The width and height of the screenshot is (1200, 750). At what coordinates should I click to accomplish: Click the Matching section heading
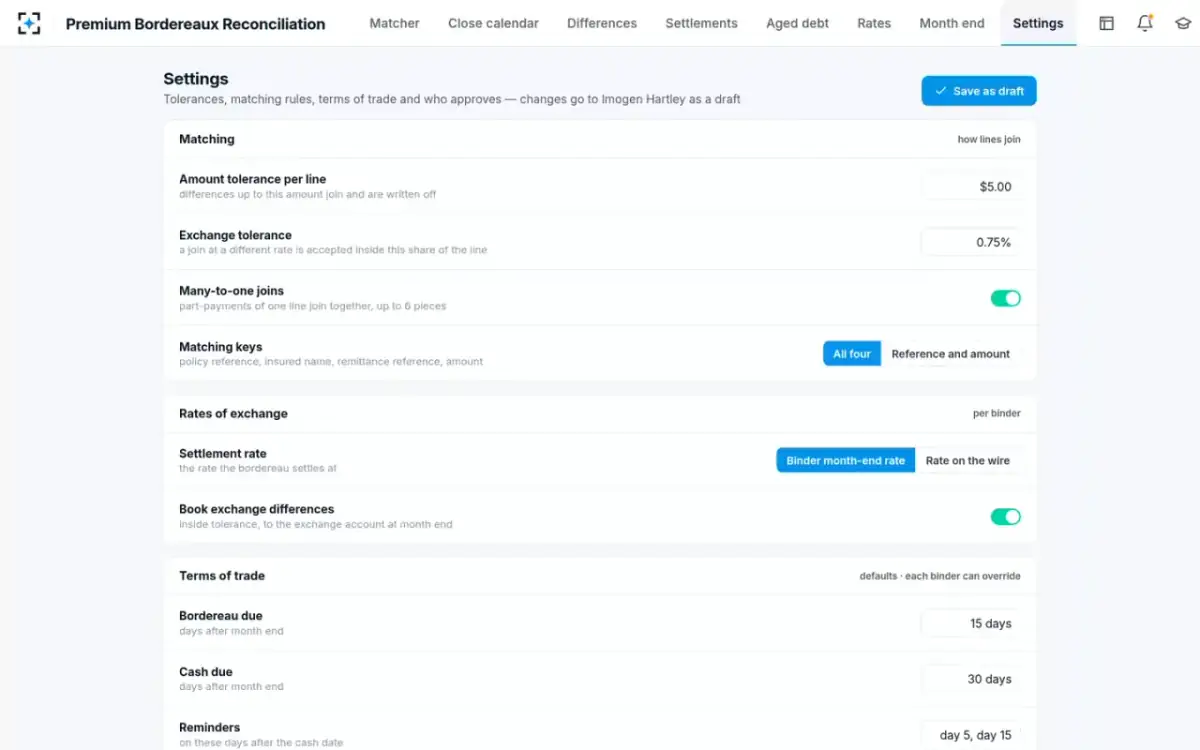click(207, 139)
